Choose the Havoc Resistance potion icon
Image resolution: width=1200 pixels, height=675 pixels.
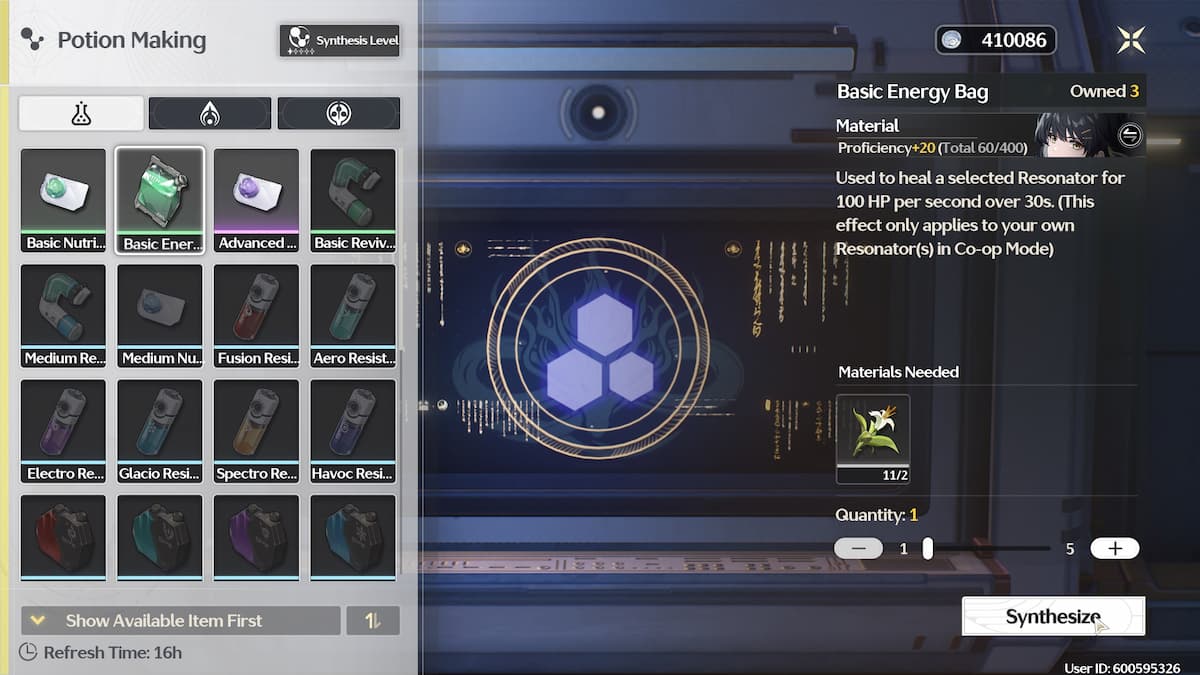coord(353,429)
